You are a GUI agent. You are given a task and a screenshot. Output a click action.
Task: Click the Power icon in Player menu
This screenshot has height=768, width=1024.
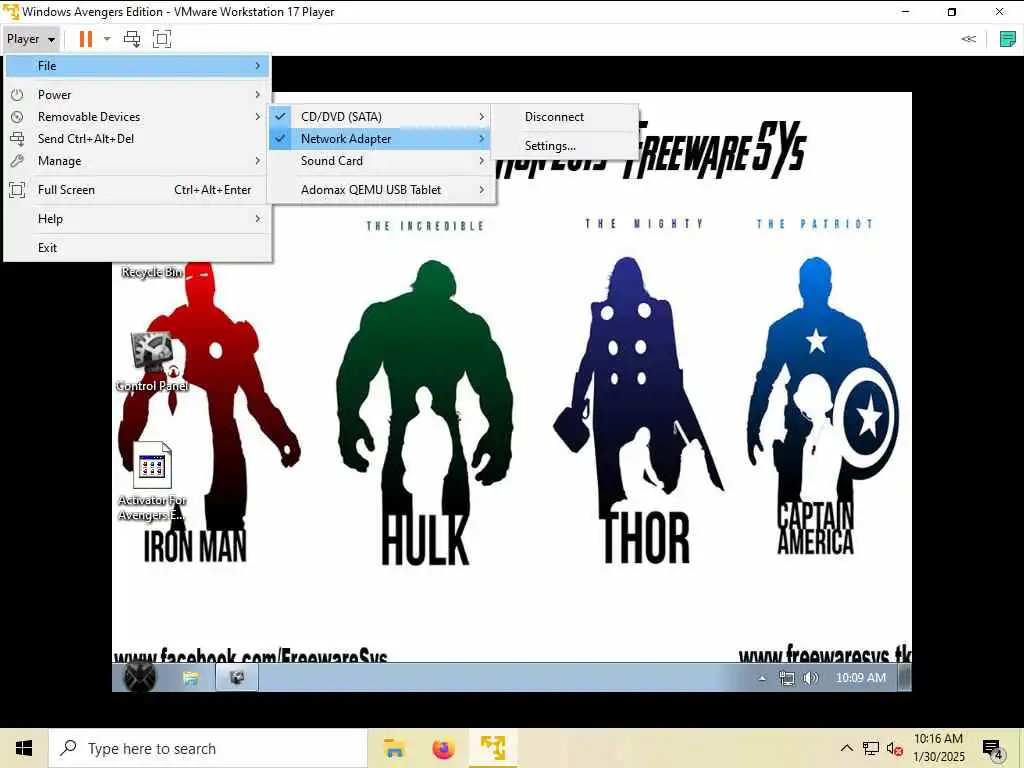click(x=17, y=95)
